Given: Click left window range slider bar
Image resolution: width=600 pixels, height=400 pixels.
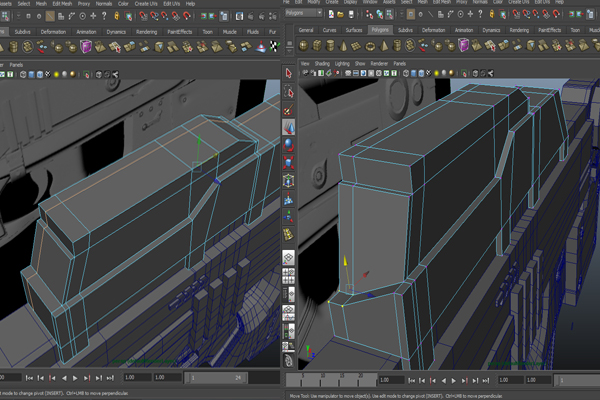Looking at the screenshot, I should coord(216,378).
